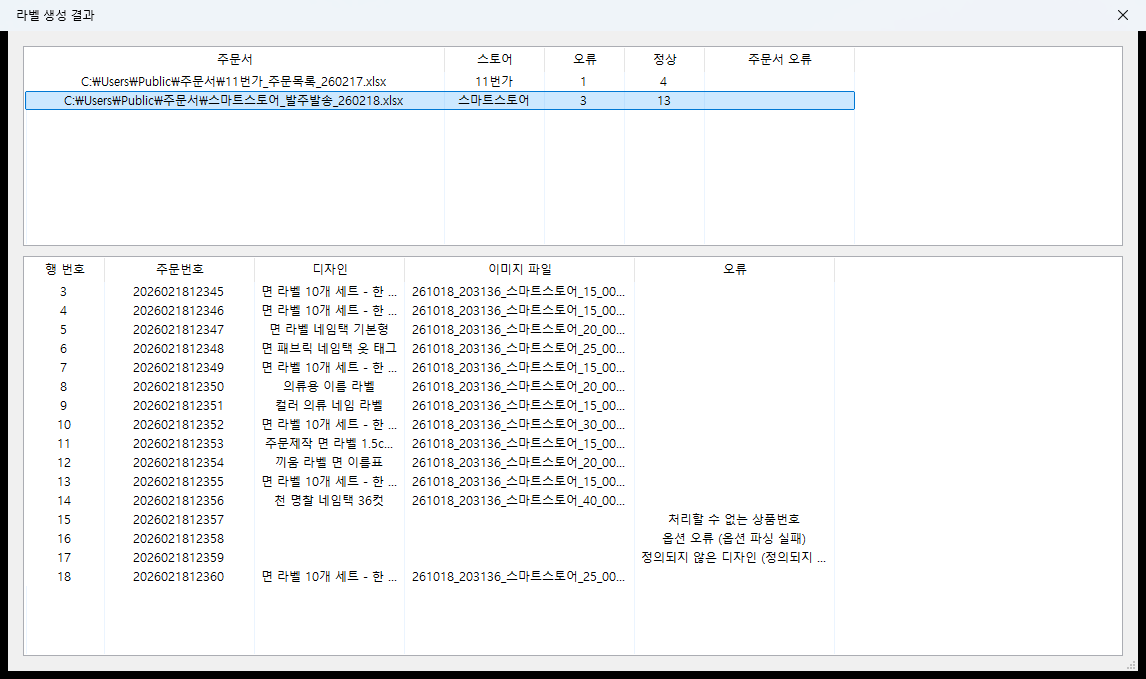Click the lower 오류 column header

pyautogui.click(x=734, y=269)
